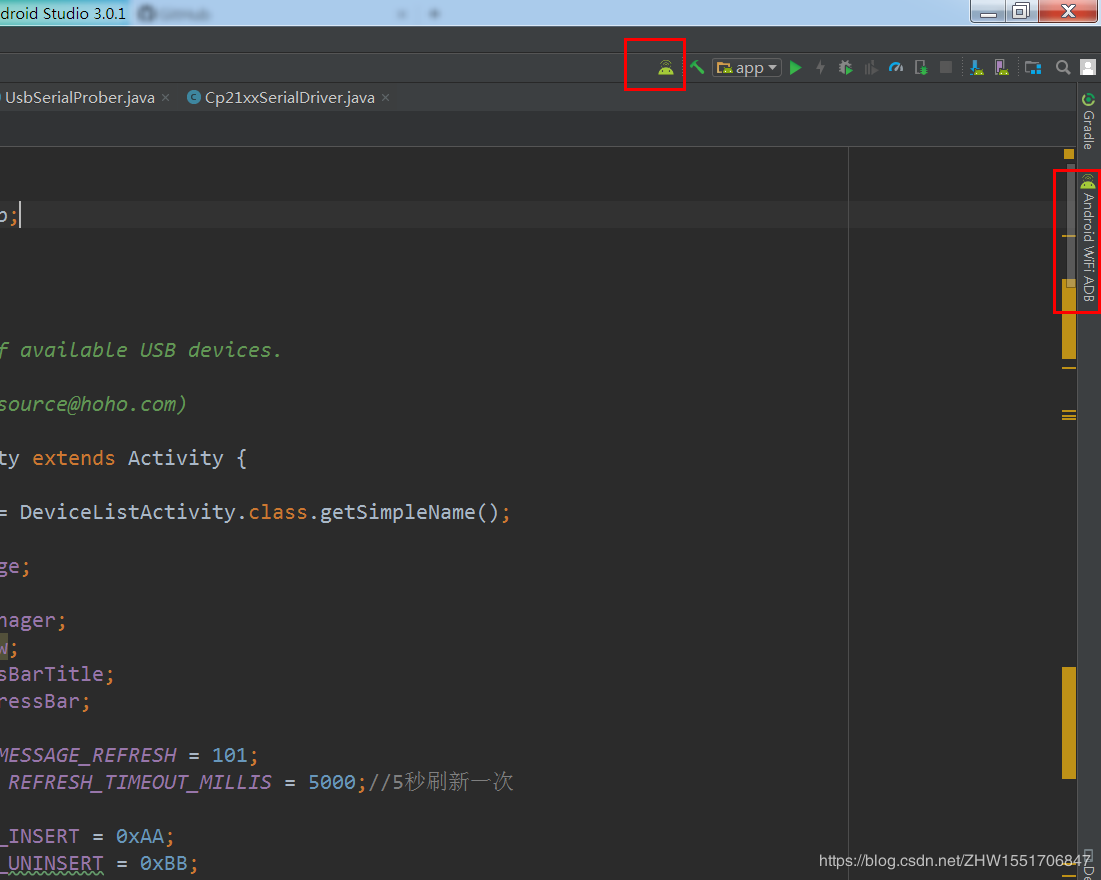This screenshot has width=1101, height=880.
Task: Open the app run configuration dropdown
Action: (x=747, y=67)
